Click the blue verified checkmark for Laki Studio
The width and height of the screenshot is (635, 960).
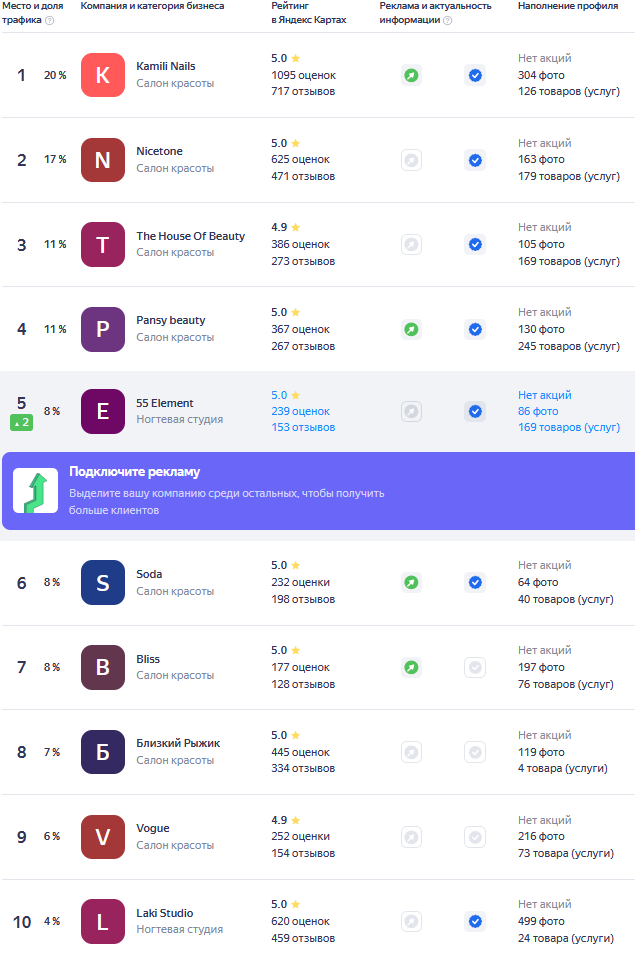(475, 921)
